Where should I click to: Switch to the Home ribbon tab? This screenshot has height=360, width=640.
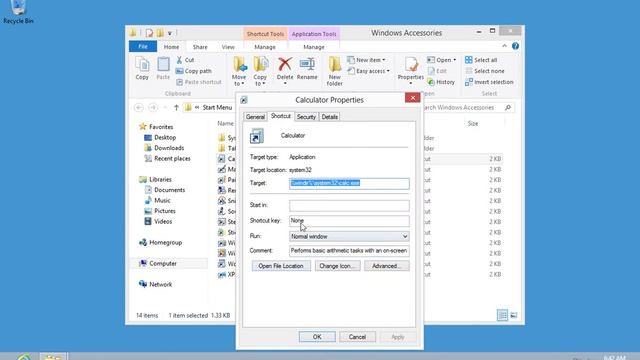pos(171,47)
